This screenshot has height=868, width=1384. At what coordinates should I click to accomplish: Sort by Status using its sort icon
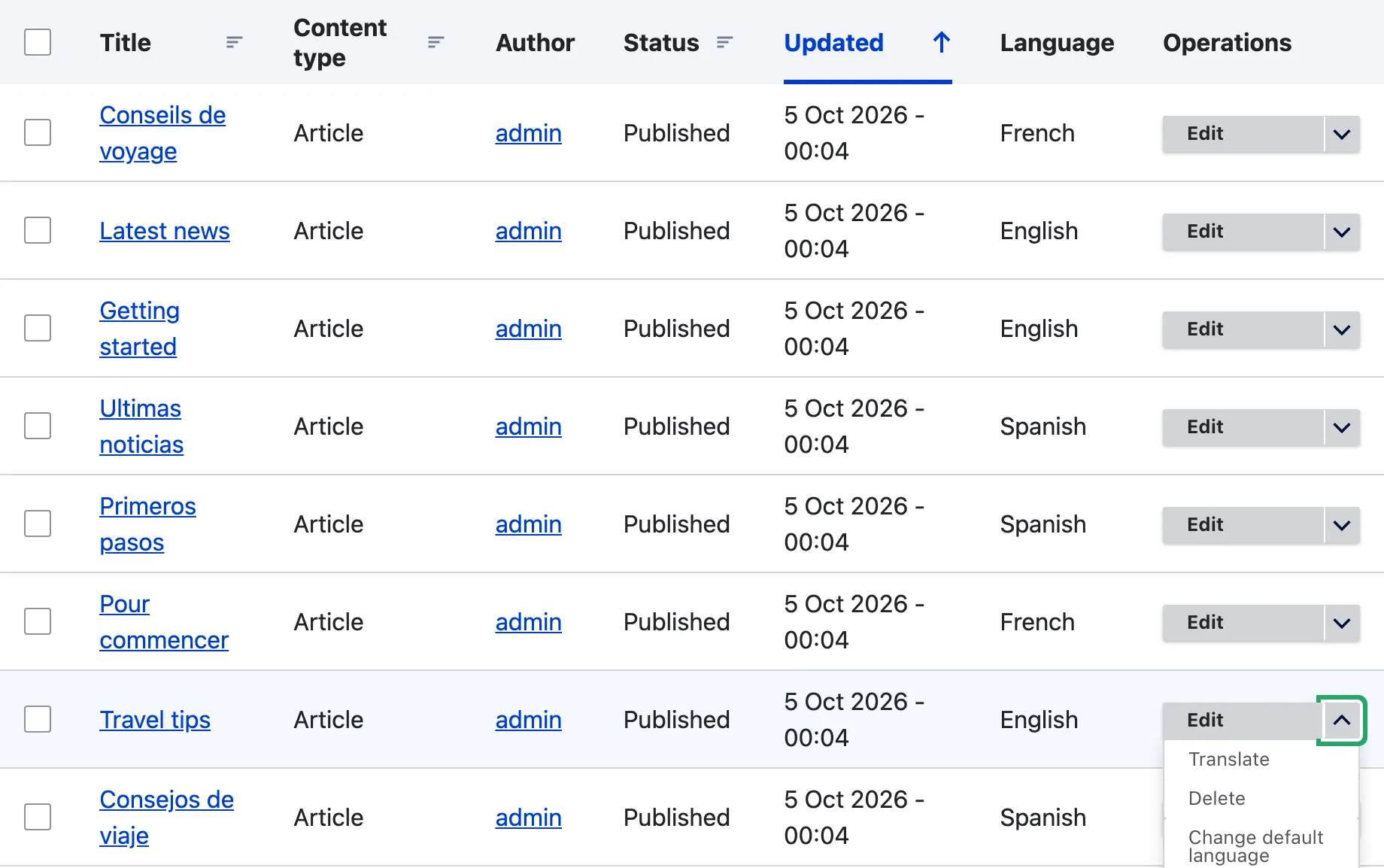pos(725,43)
